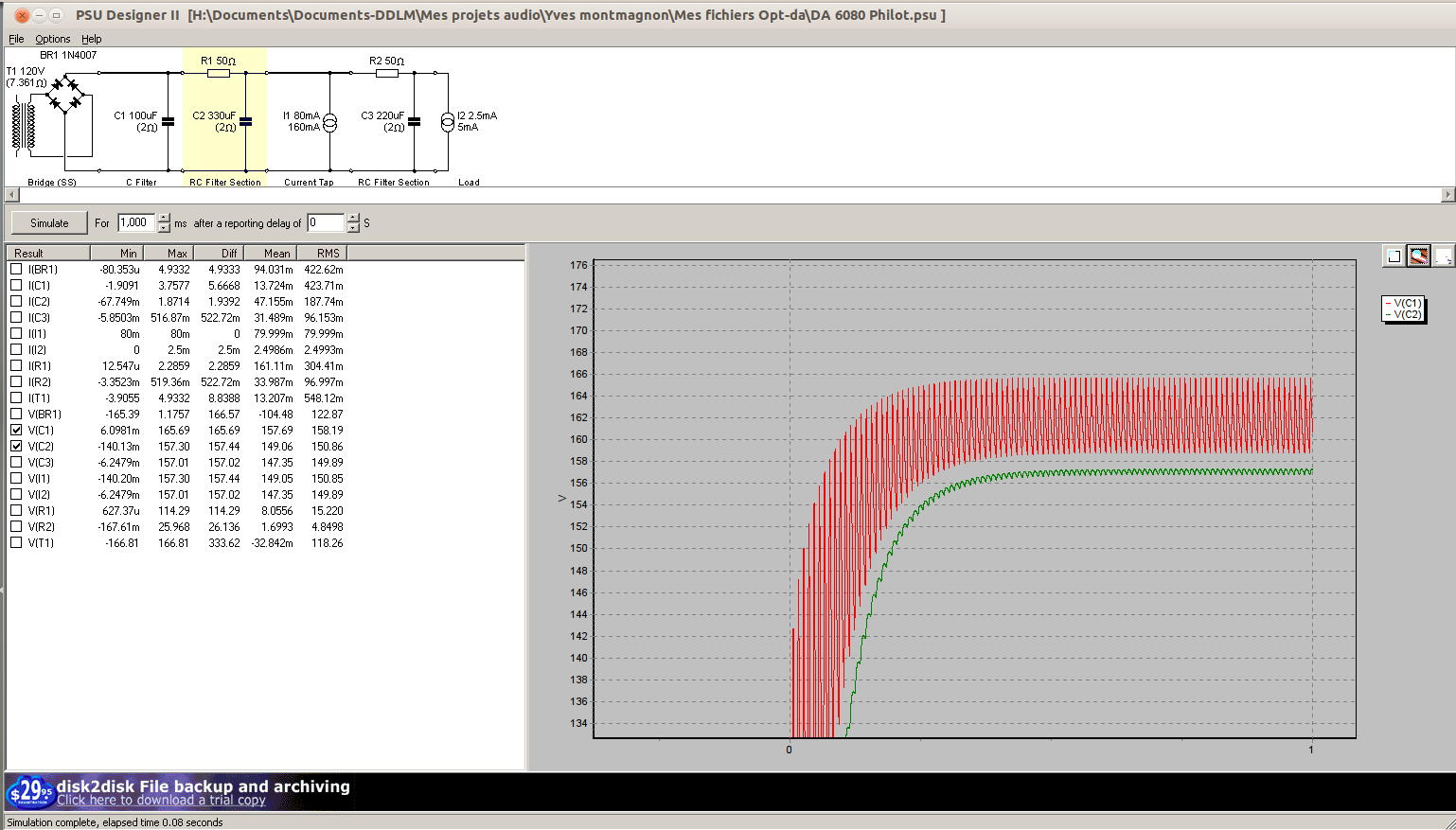The height and width of the screenshot is (830, 1456).
Task: Click the V(C1) red legend entry
Action: pyautogui.click(x=1403, y=303)
